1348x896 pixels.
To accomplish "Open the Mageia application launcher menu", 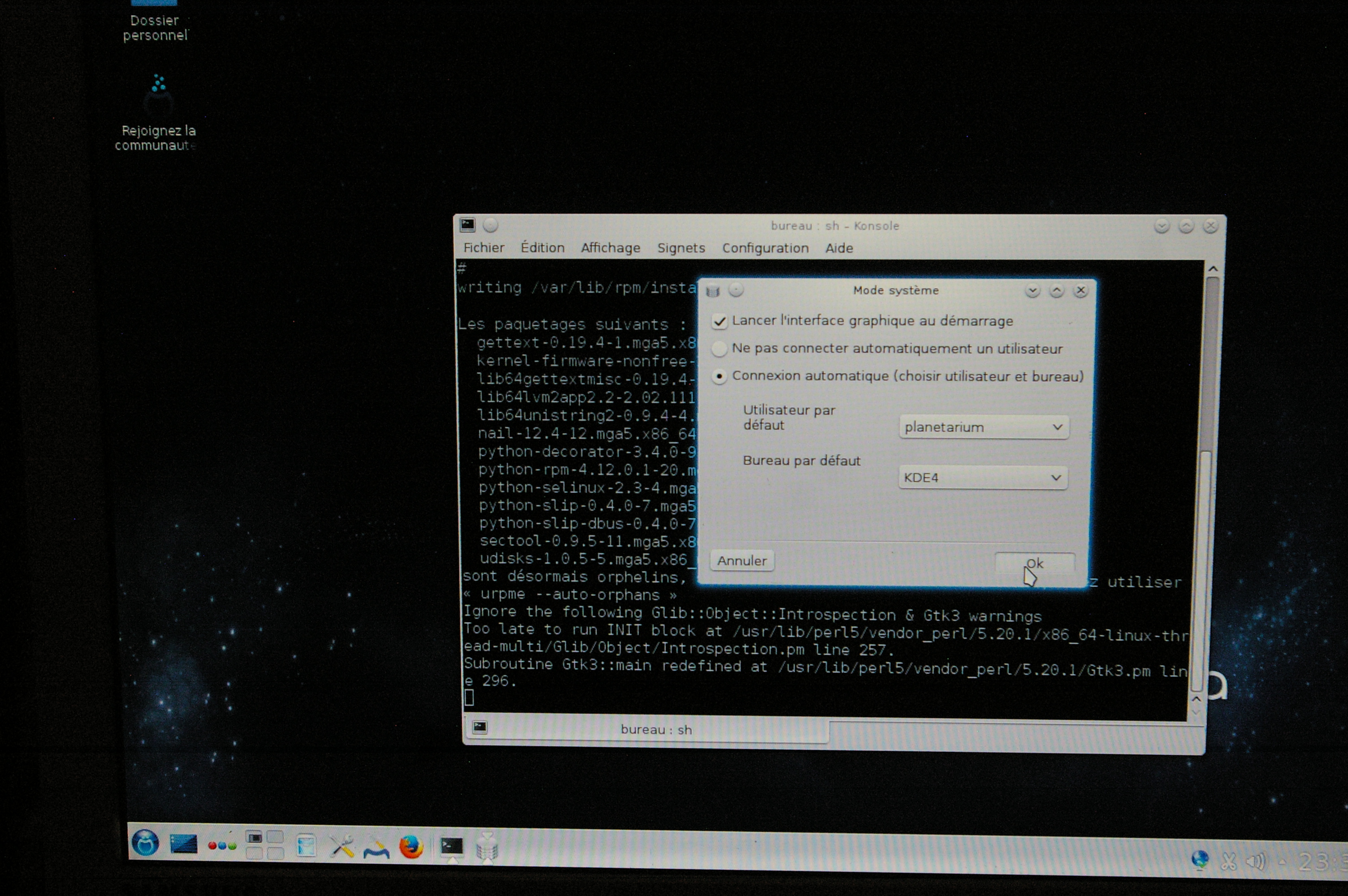I will tap(145, 843).
